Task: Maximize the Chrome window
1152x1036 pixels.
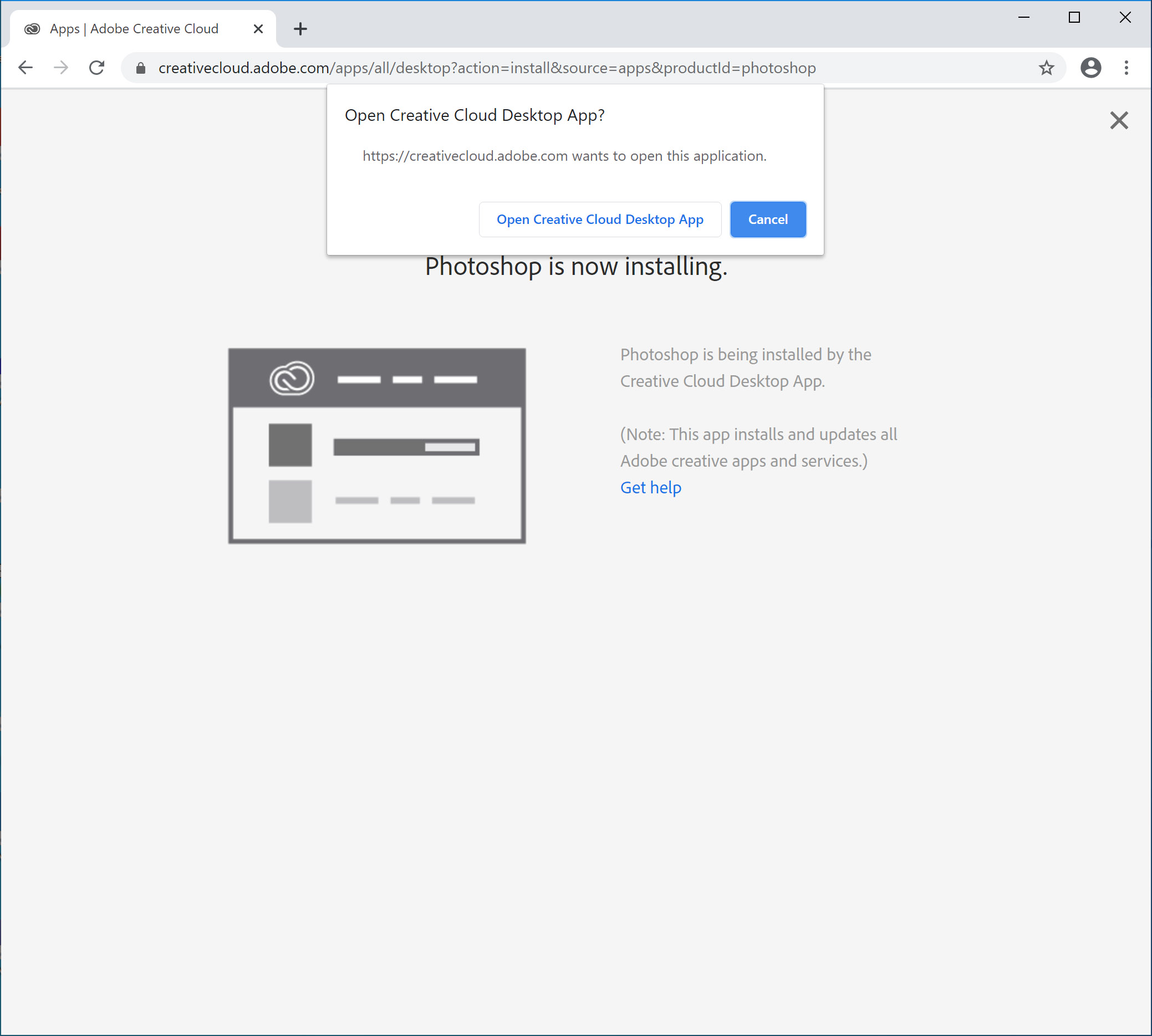Action: [1074, 18]
